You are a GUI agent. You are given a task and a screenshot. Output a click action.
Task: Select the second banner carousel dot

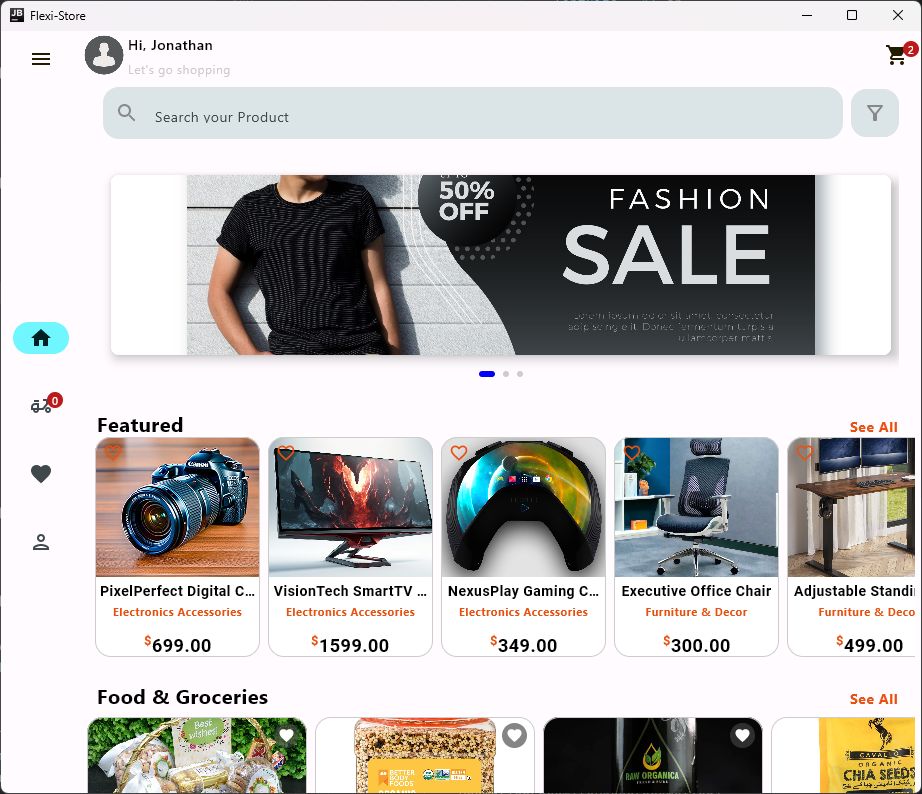(x=506, y=374)
